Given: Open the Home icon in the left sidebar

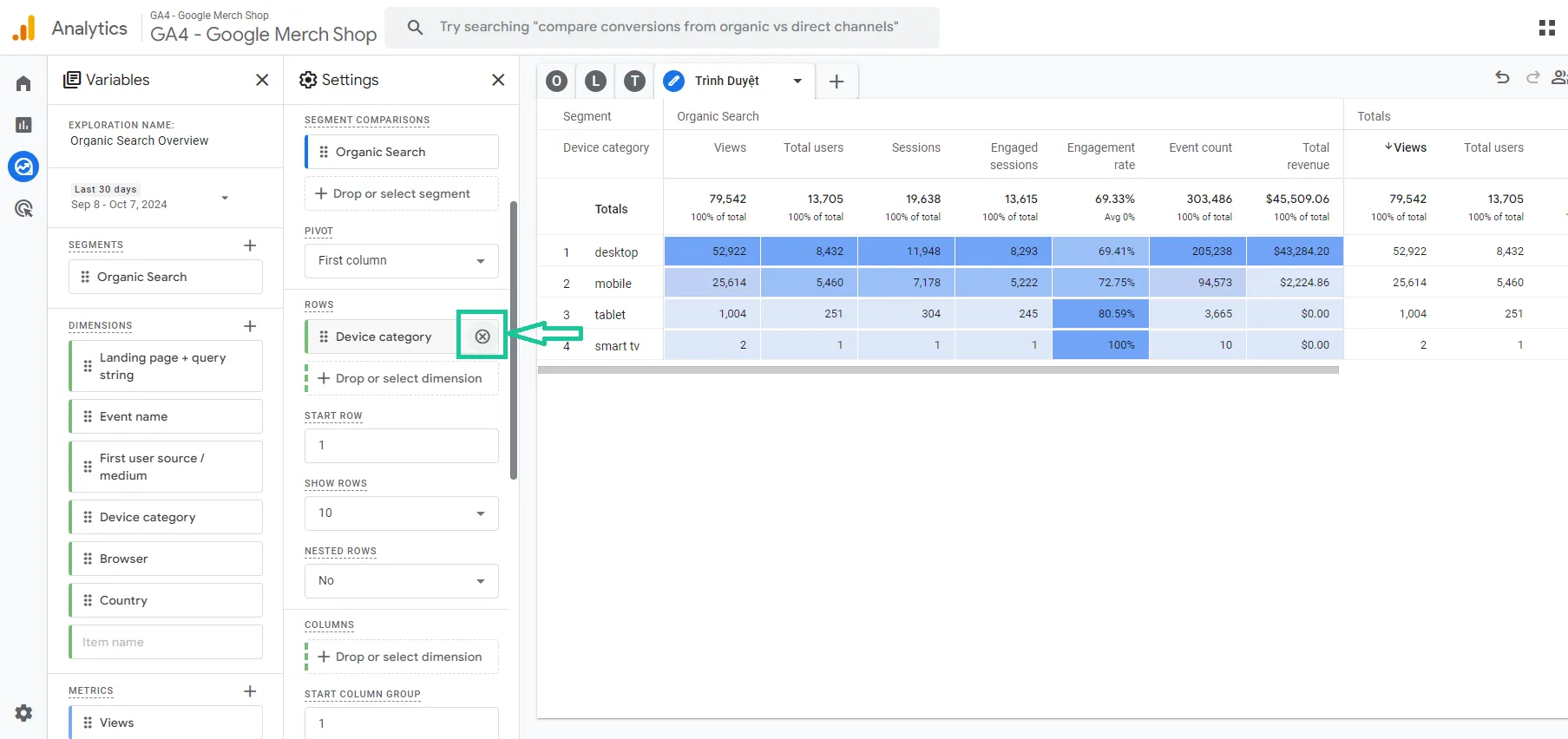Looking at the screenshot, I should (23, 83).
